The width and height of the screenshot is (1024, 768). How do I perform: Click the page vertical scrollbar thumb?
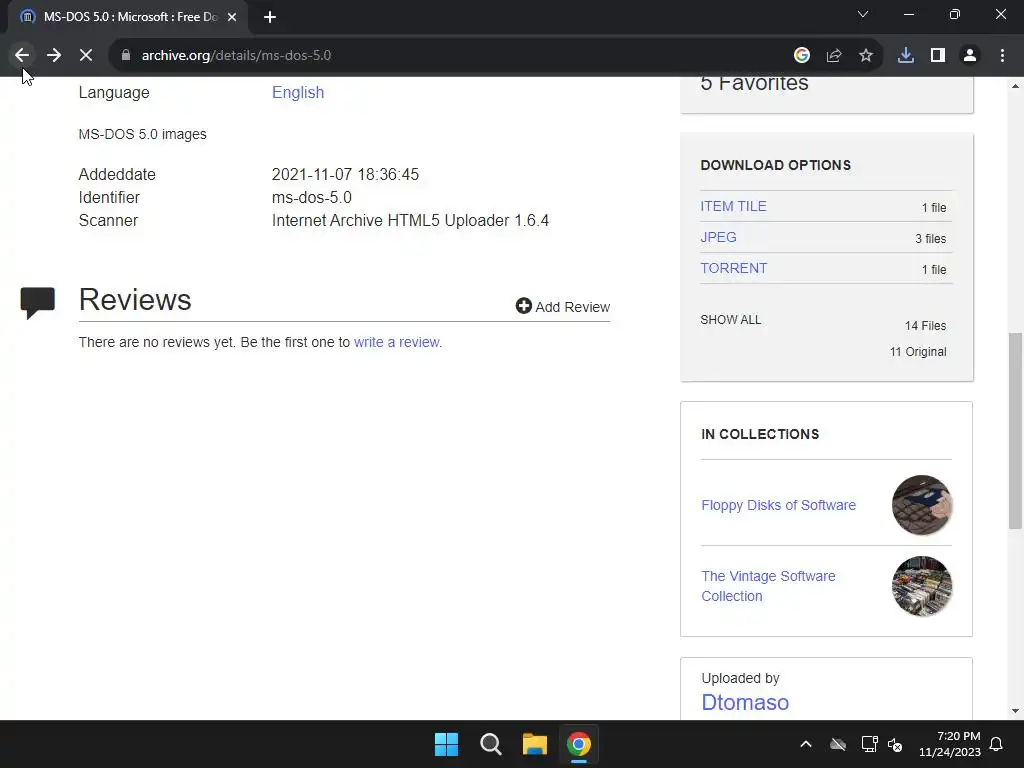1015,430
